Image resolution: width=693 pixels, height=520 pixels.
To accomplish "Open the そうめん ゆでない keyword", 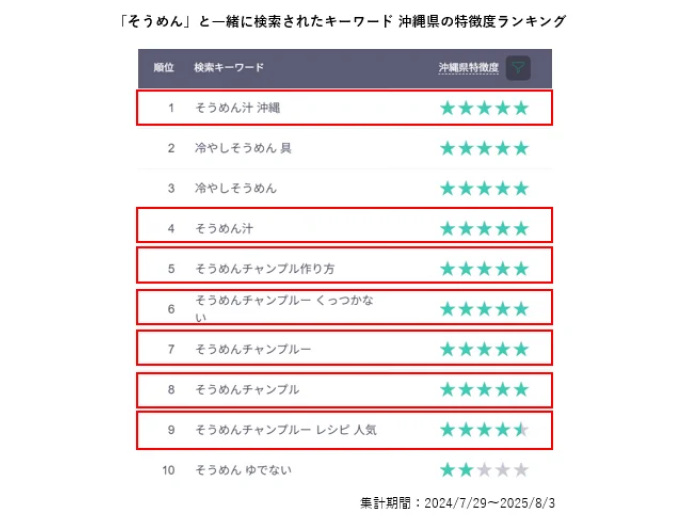I will coord(244,470).
